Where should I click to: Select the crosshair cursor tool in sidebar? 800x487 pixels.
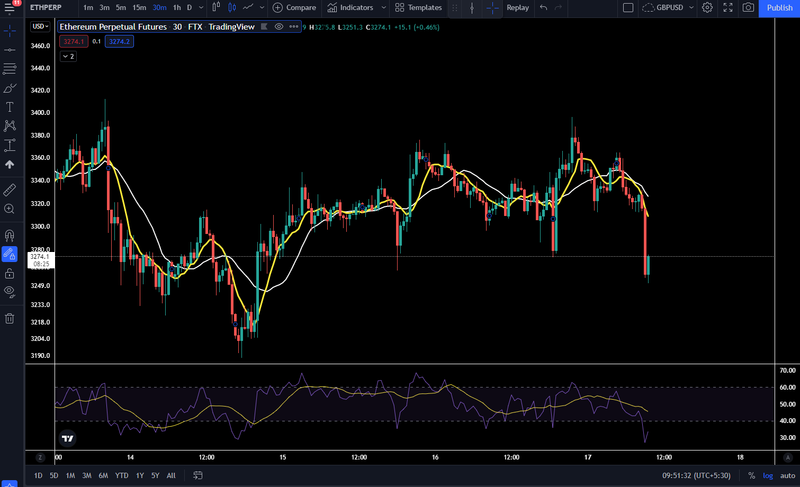click(9, 31)
